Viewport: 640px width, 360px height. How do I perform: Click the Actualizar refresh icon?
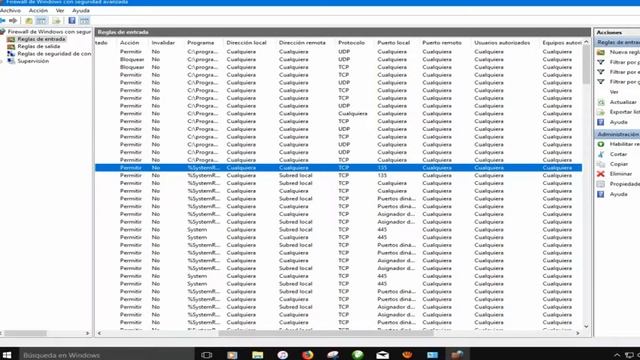pyautogui.click(x=601, y=102)
